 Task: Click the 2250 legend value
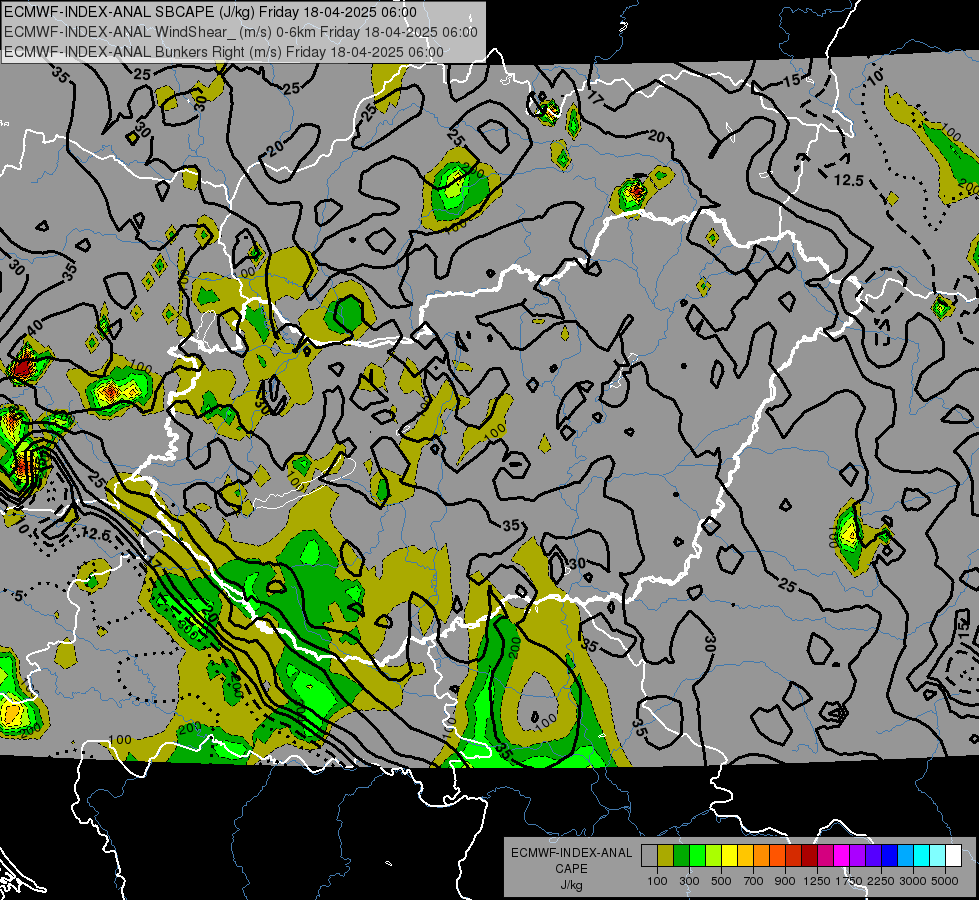click(881, 881)
